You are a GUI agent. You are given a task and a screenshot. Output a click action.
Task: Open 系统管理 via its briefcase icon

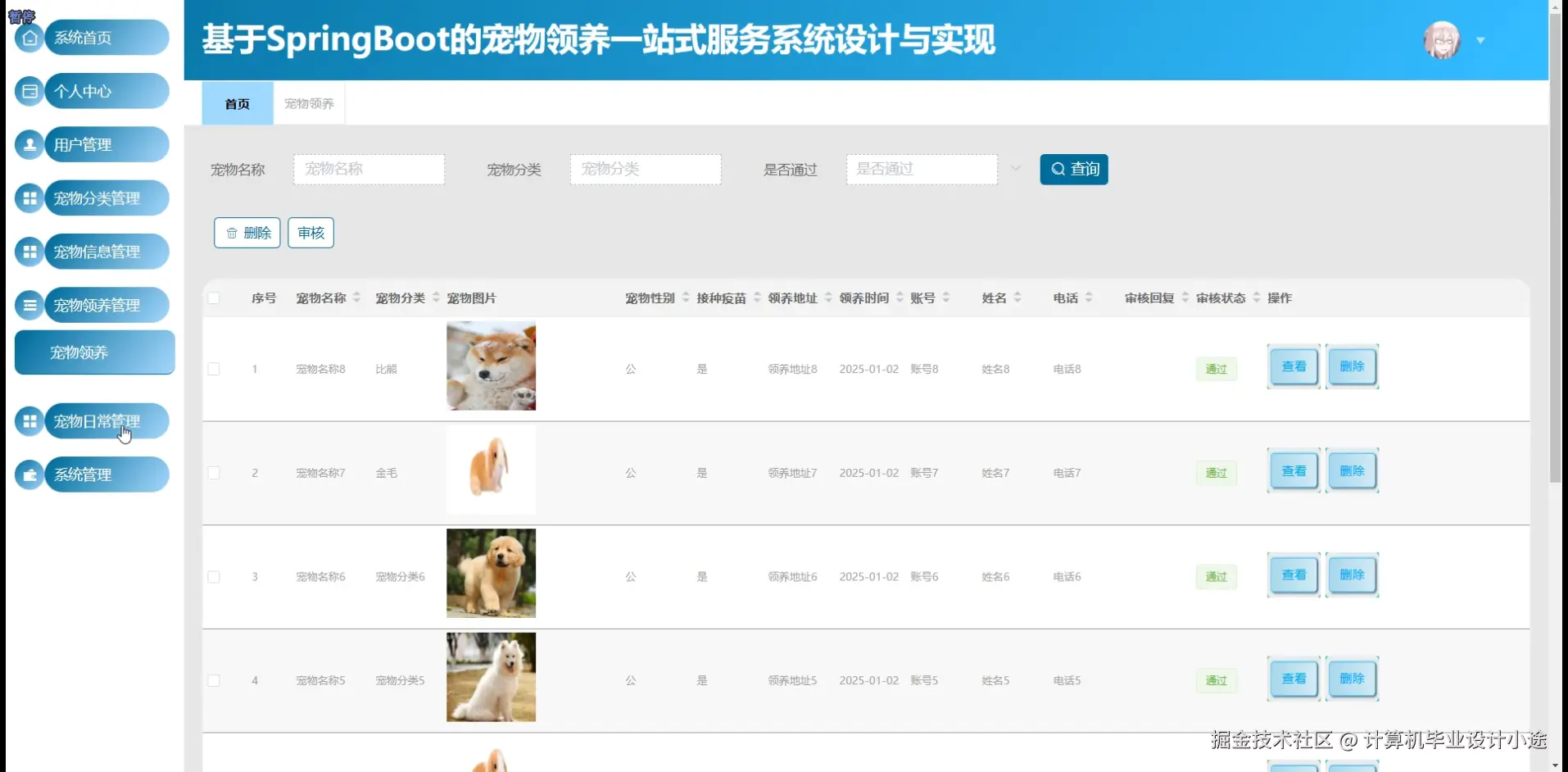(29, 474)
